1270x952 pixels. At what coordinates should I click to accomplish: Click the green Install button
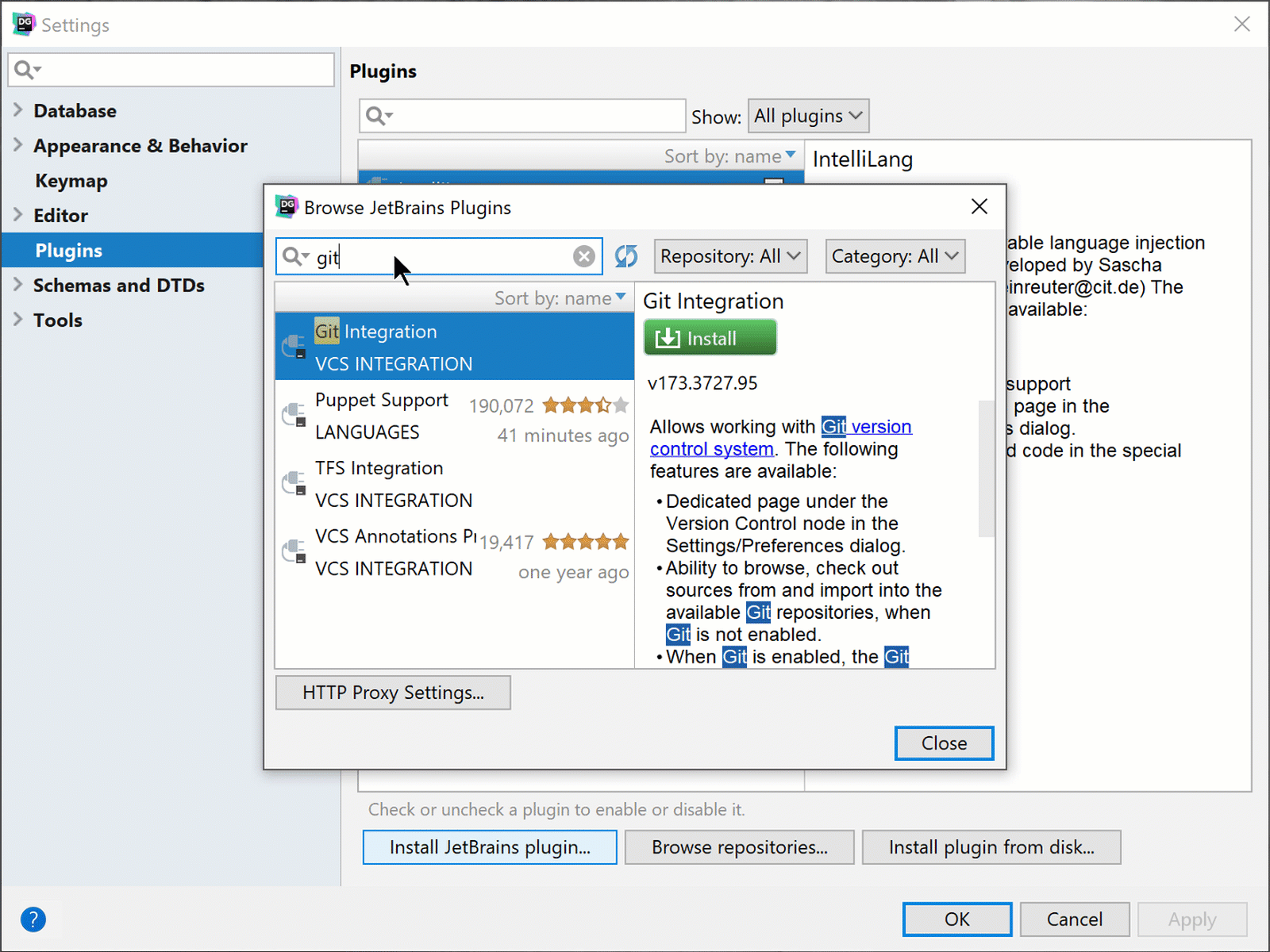[x=710, y=338]
